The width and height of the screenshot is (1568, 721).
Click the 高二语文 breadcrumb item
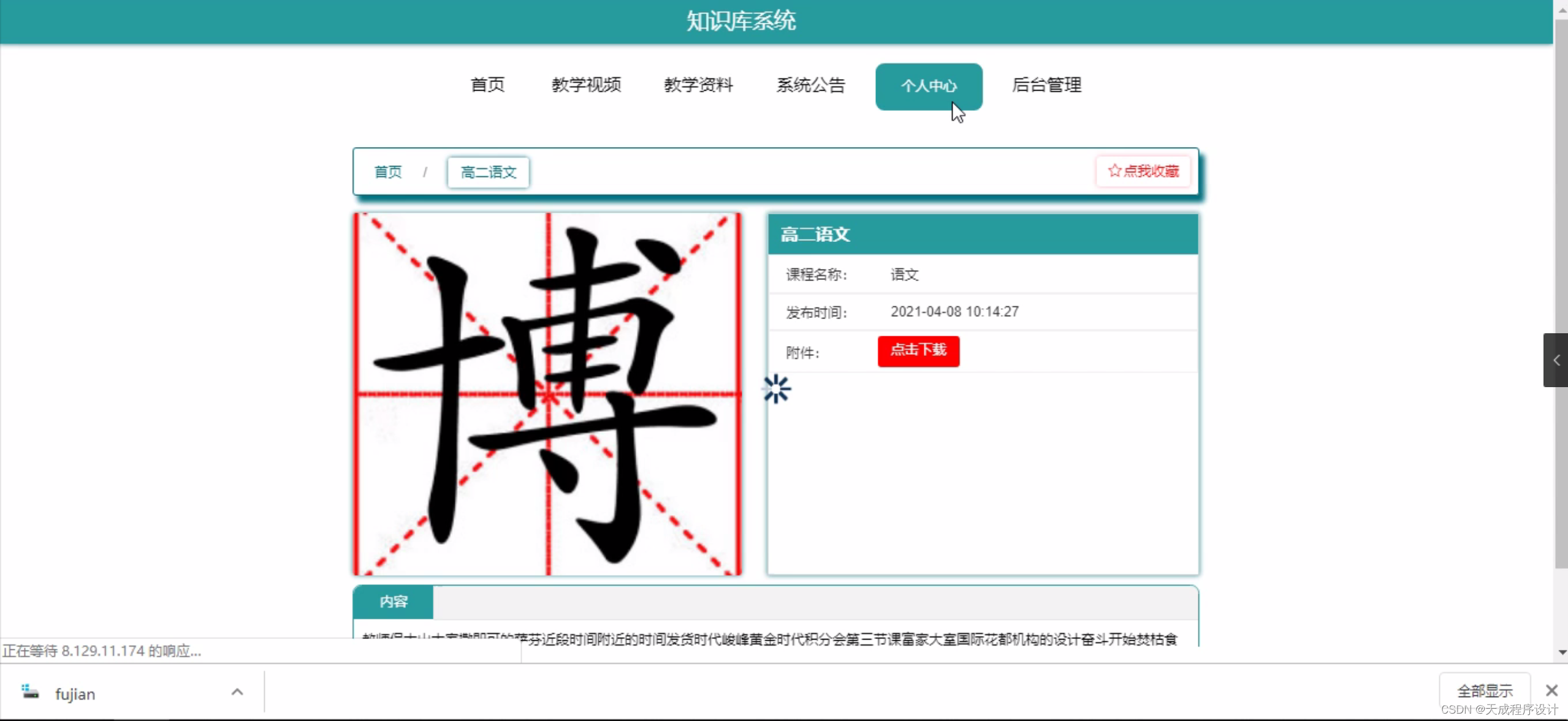[x=488, y=173]
